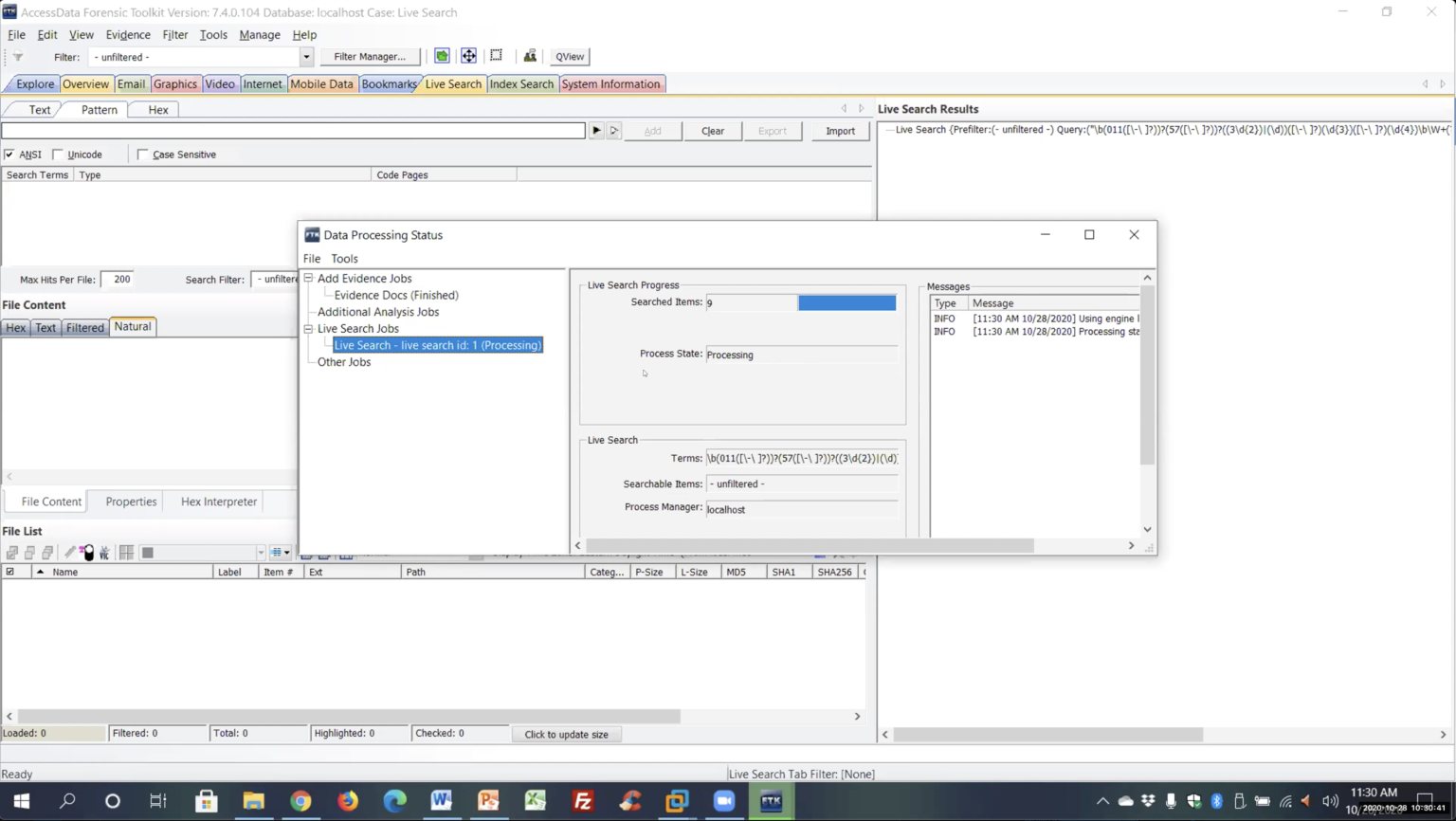Open the Evidence menu
The height and width of the screenshot is (821, 1456).
click(128, 35)
